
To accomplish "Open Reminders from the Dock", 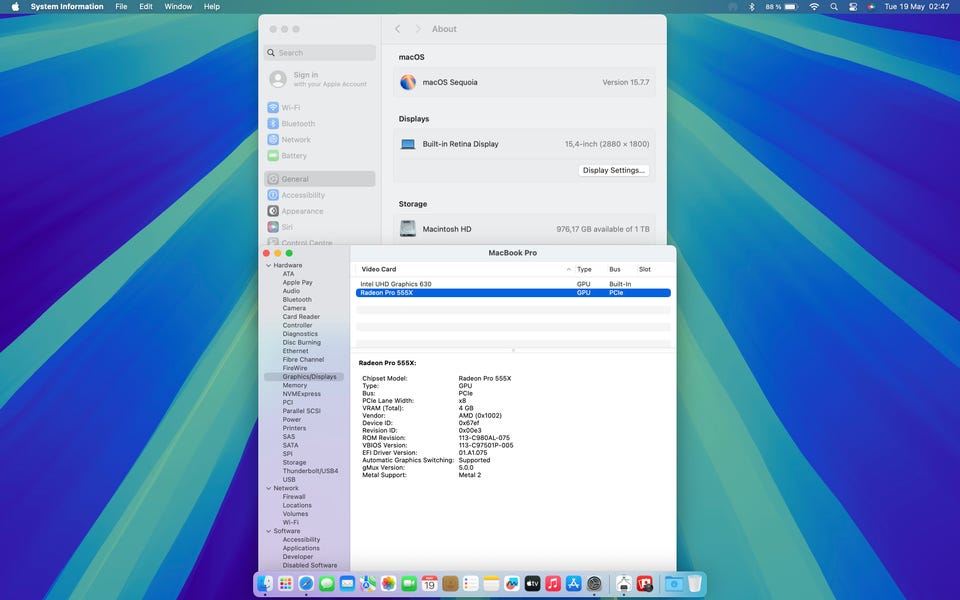I will pos(471,583).
